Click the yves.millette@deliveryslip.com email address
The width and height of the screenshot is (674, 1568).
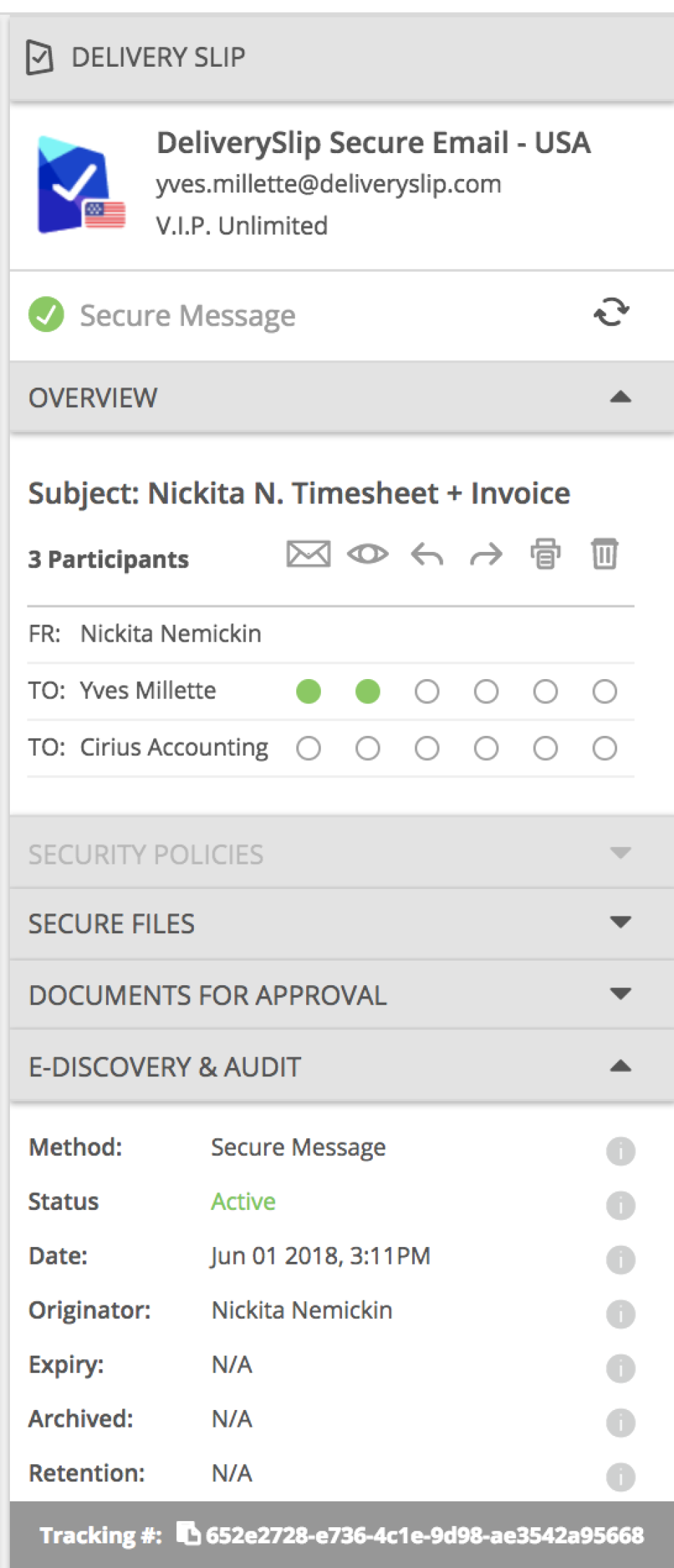click(329, 184)
